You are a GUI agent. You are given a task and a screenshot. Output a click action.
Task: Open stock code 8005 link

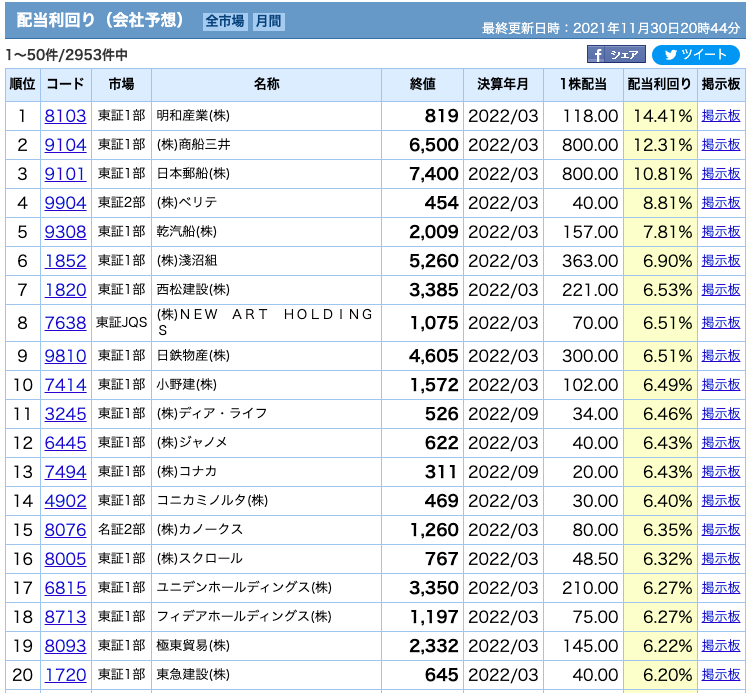click(65, 559)
